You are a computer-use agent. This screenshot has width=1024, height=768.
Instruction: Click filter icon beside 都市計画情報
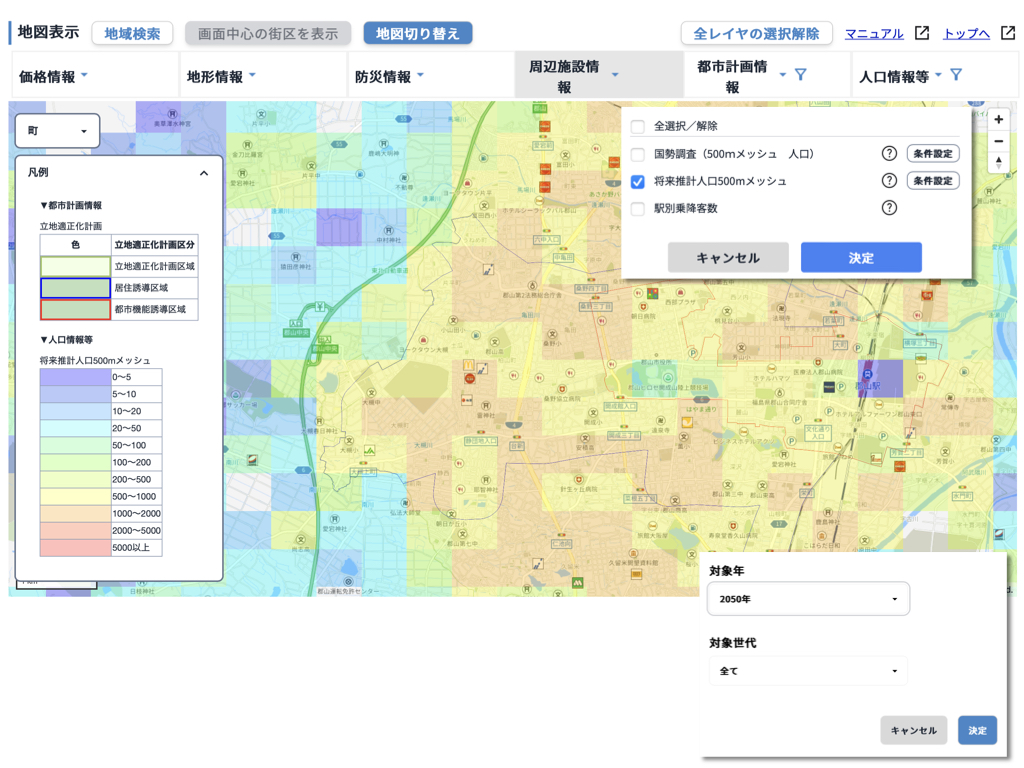(x=800, y=75)
